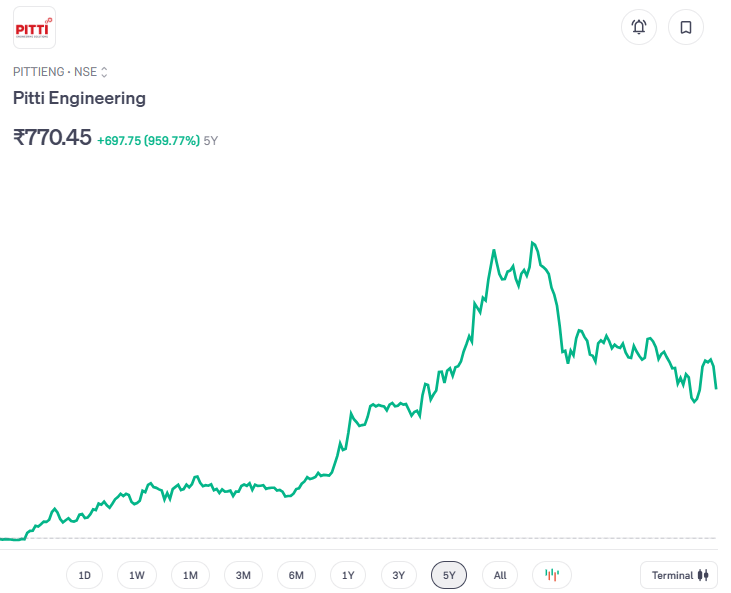Switch to candlestick chart view

(x=551, y=575)
